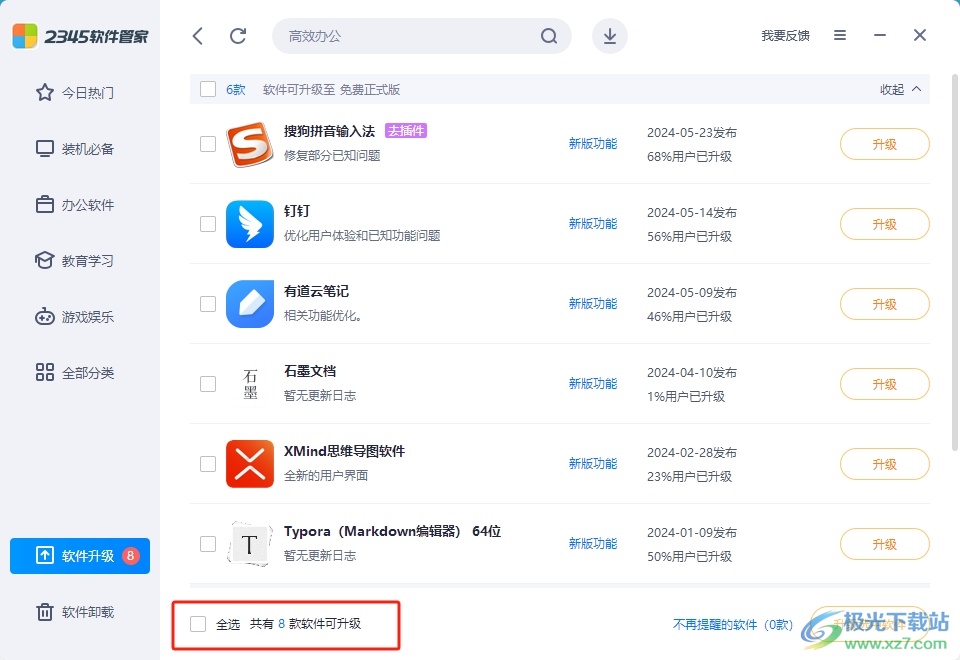Upgrade 搜狗拼音输入法 with its 升级 button
Image resolution: width=960 pixels, height=660 pixels.
[x=884, y=144]
